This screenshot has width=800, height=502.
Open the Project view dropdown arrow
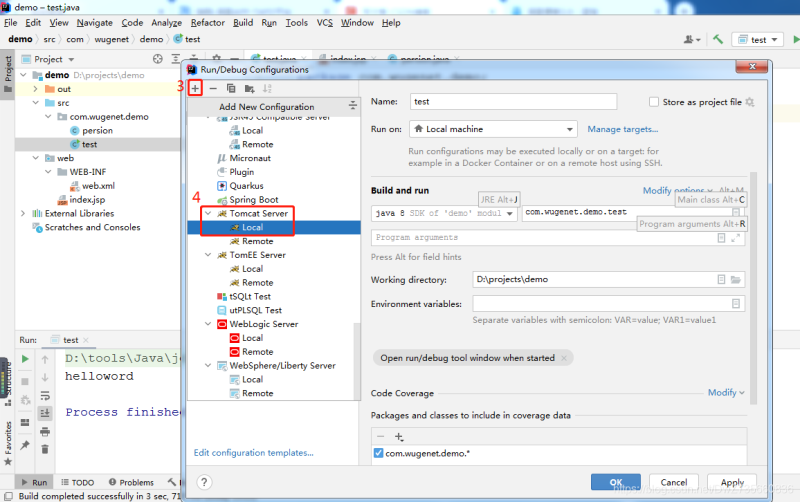tap(71, 60)
